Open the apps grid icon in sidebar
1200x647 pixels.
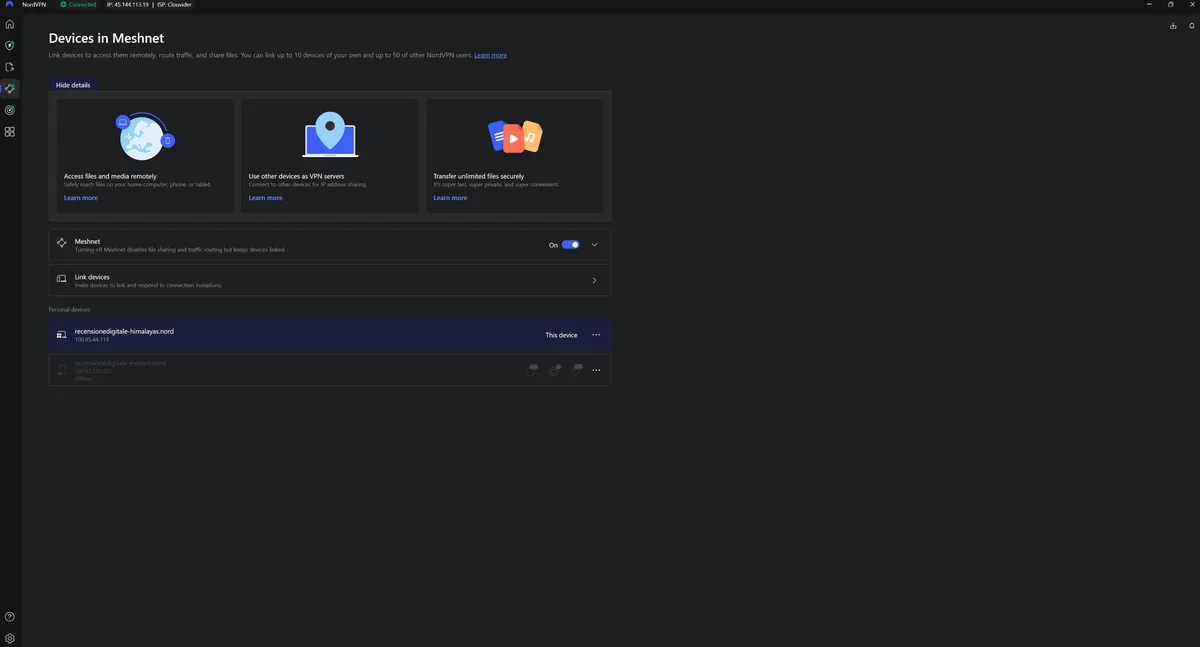point(10,132)
